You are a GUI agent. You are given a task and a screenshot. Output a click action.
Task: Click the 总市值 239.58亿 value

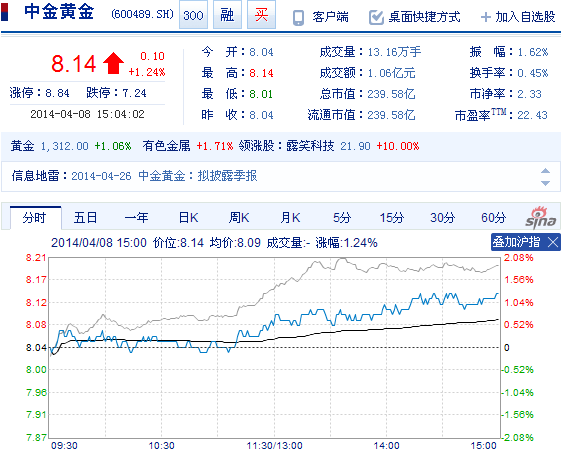pyautogui.click(x=391, y=94)
